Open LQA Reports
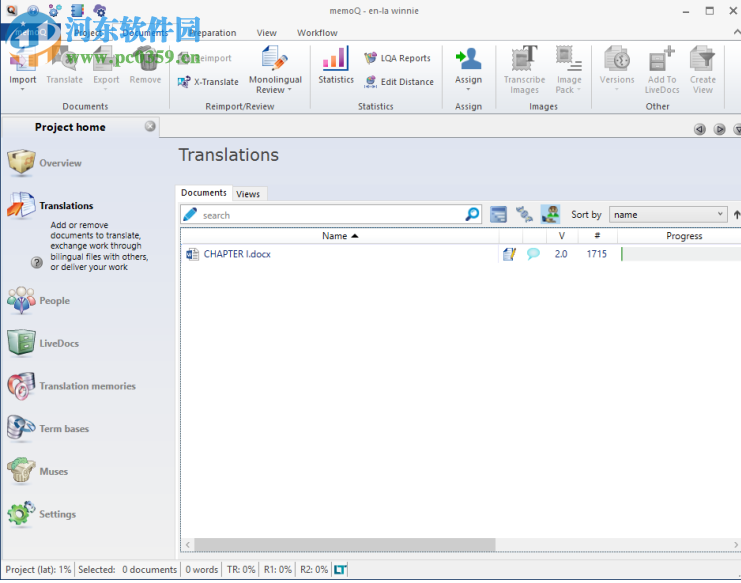The width and height of the screenshot is (741, 583). [397, 58]
